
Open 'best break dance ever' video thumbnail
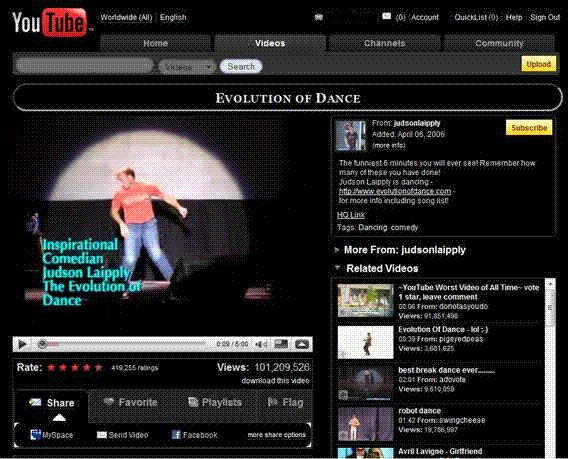(x=366, y=383)
